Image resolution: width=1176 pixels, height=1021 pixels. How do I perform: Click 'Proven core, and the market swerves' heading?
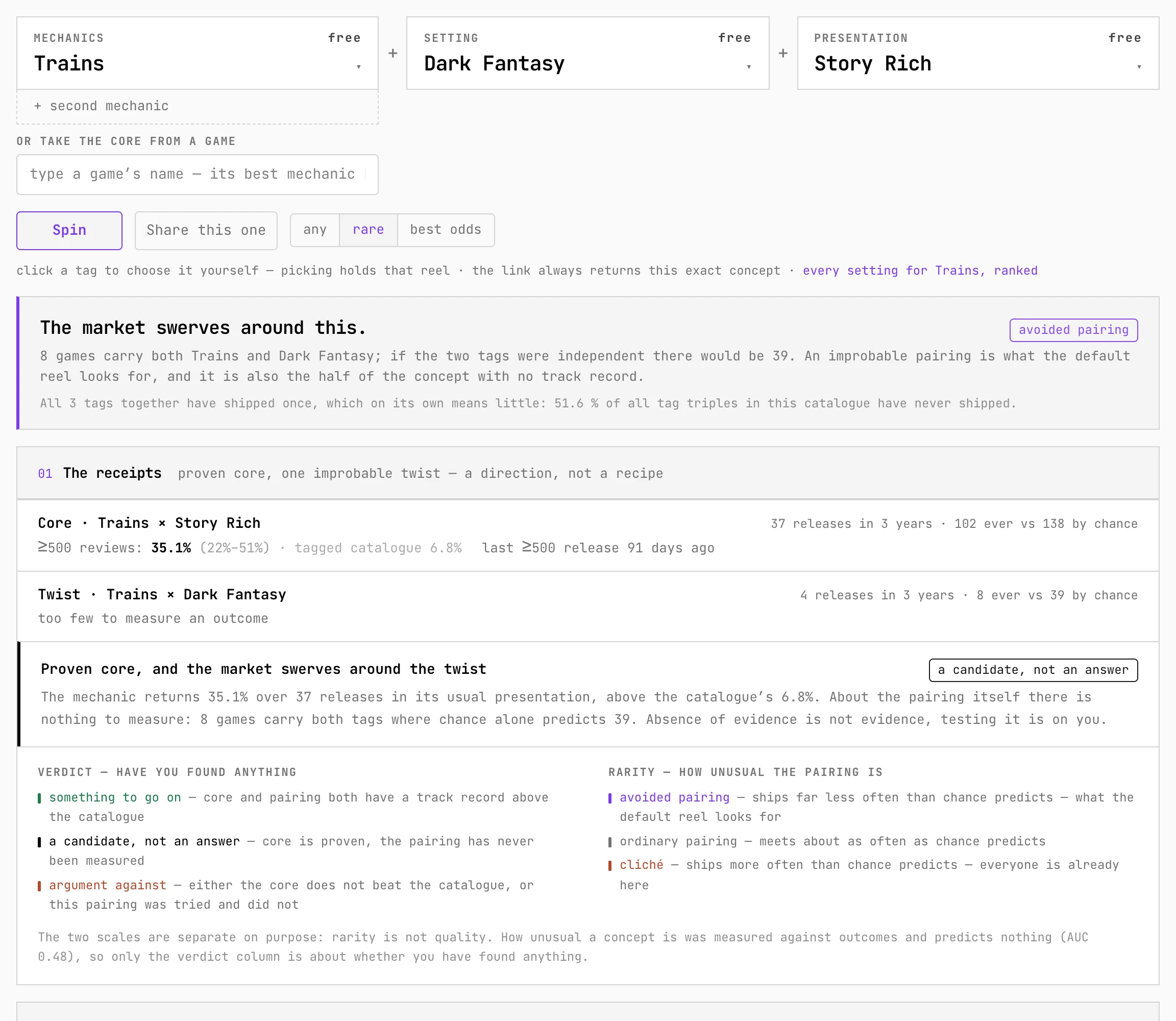[263, 669]
